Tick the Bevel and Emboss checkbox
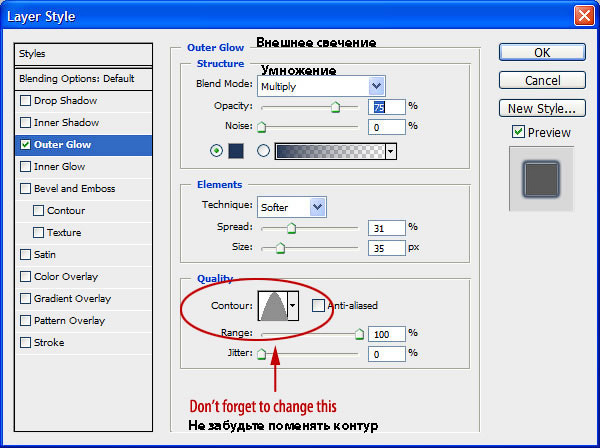The width and height of the screenshot is (600, 448). click(x=25, y=189)
